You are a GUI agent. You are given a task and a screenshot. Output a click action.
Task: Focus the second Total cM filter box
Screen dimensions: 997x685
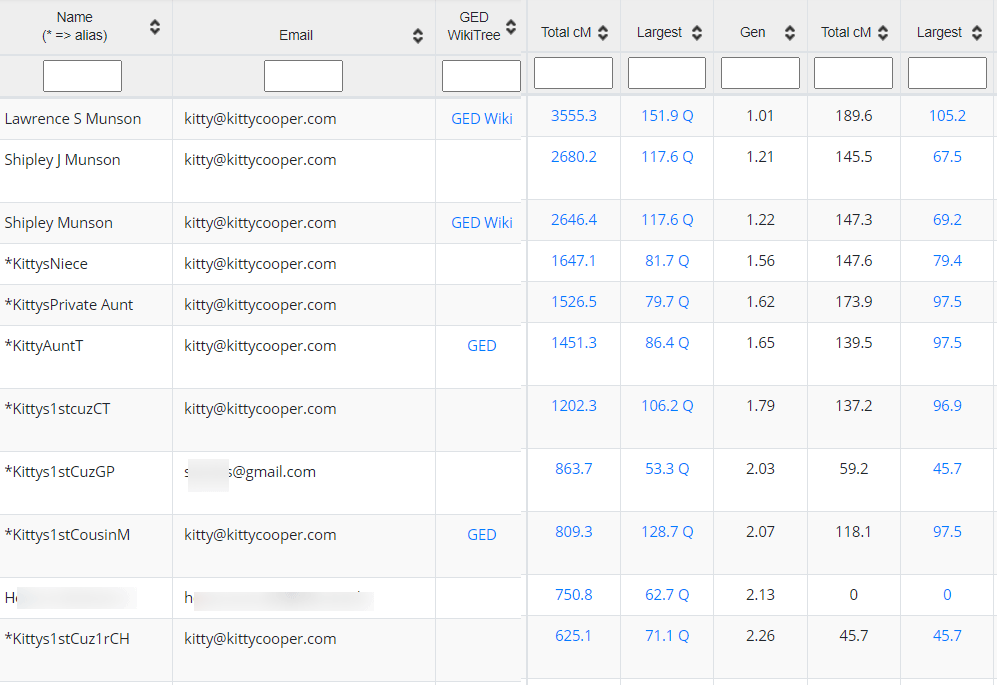tap(853, 73)
